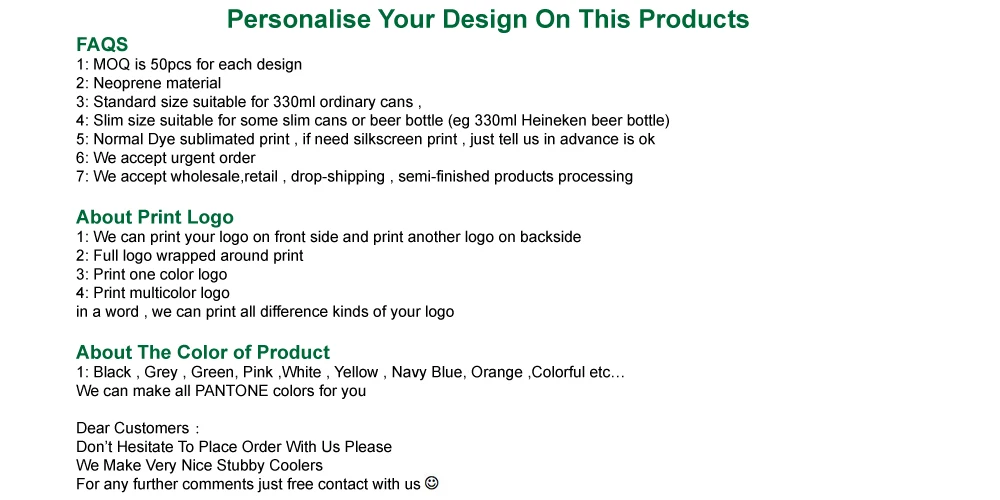Click the line listing Black, Grey, Green colors
1000x500 pixels.
point(350,372)
